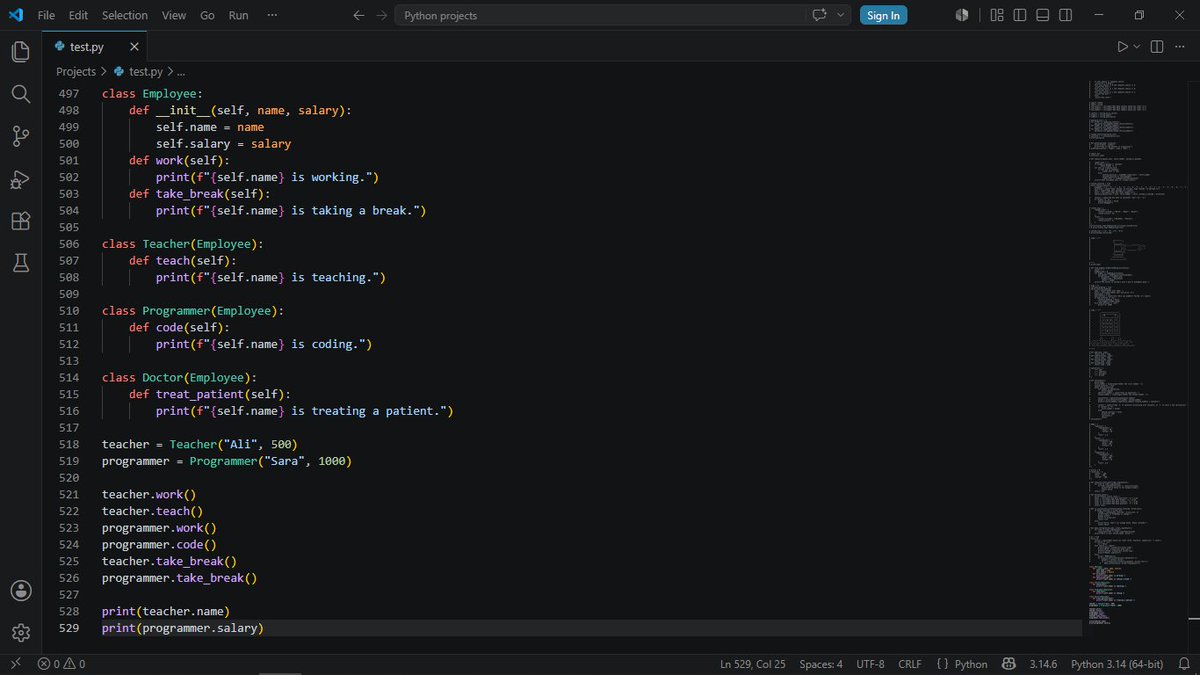Viewport: 1200px width, 675px height.
Task: Click line number 506 in the gutter
Action: point(69,244)
